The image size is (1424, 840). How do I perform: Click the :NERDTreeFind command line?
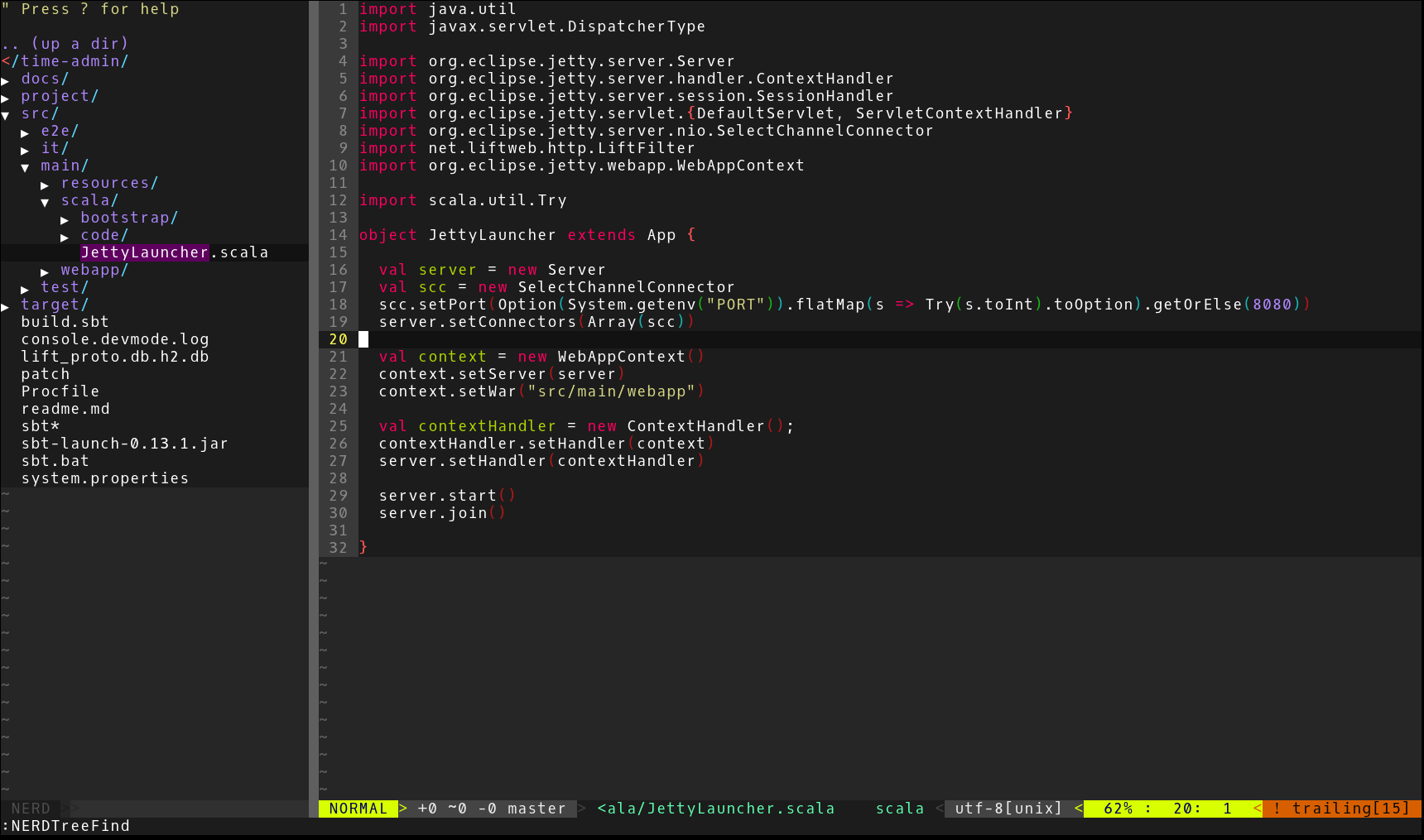pyautogui.click(x=66, y=826)
